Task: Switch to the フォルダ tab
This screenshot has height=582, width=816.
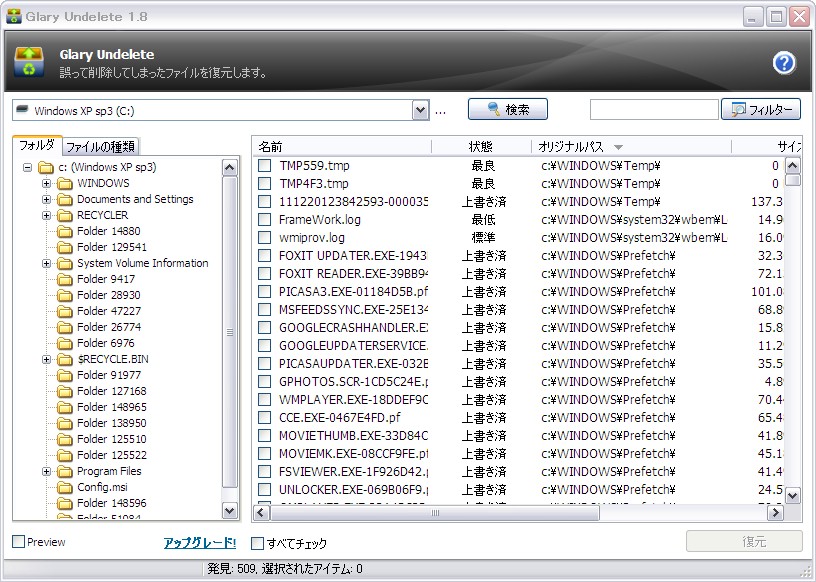Action: click(37, 145)
